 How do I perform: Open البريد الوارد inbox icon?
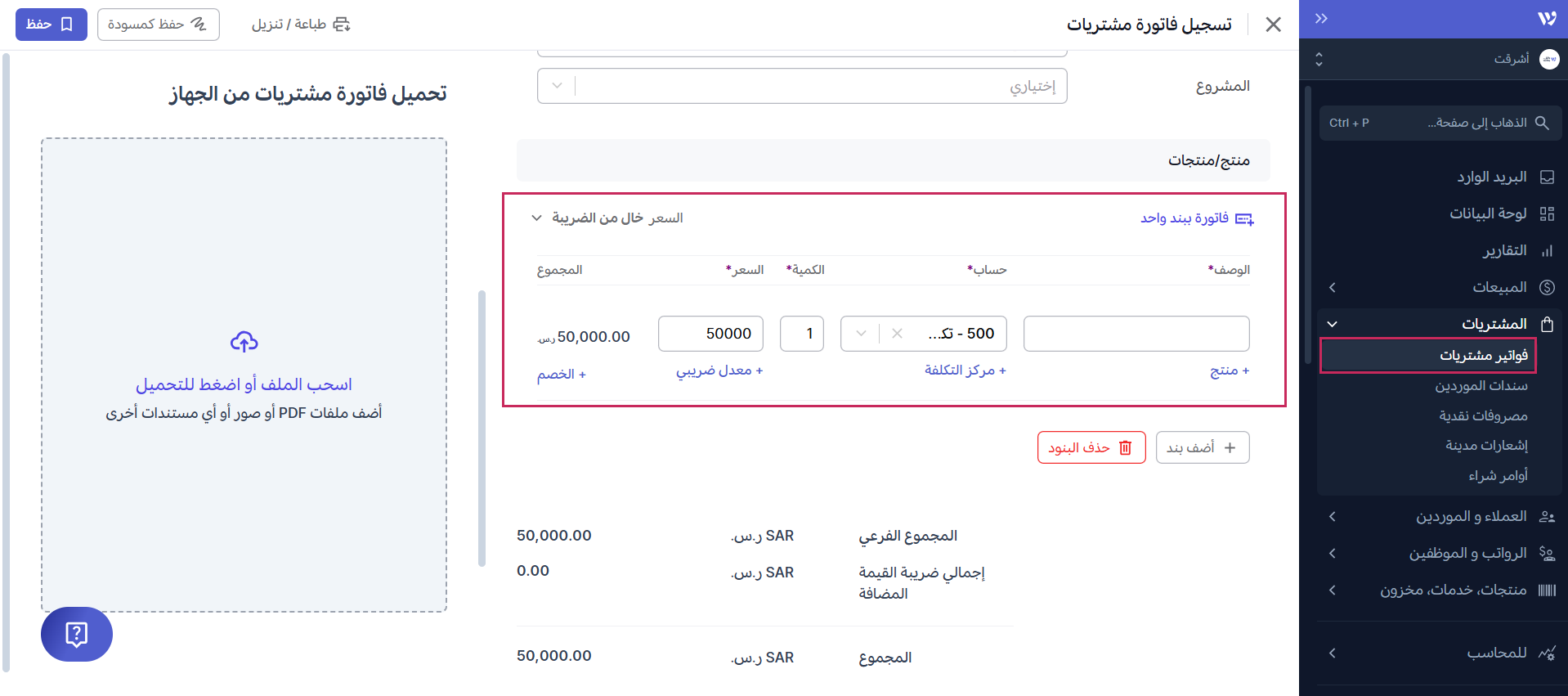pyautogui.click(x=1546, y=177)
